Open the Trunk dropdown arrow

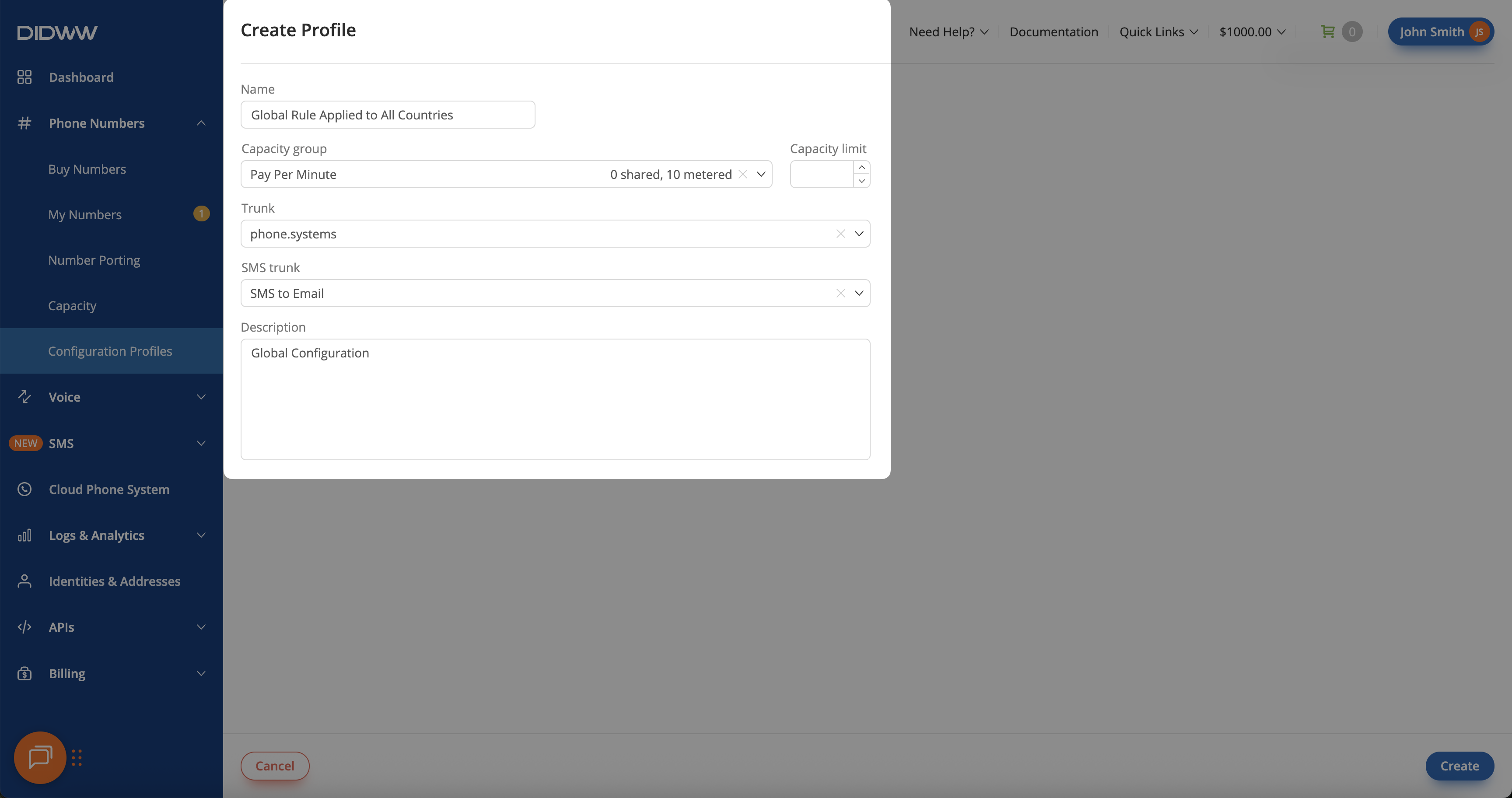859,234
